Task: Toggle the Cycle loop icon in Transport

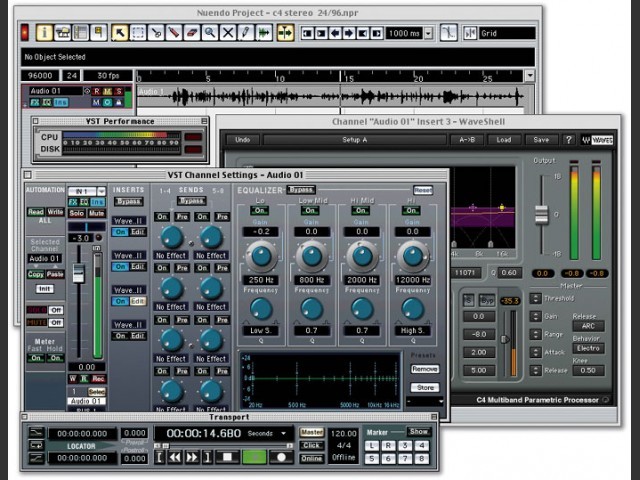Action: coord(36,445)
